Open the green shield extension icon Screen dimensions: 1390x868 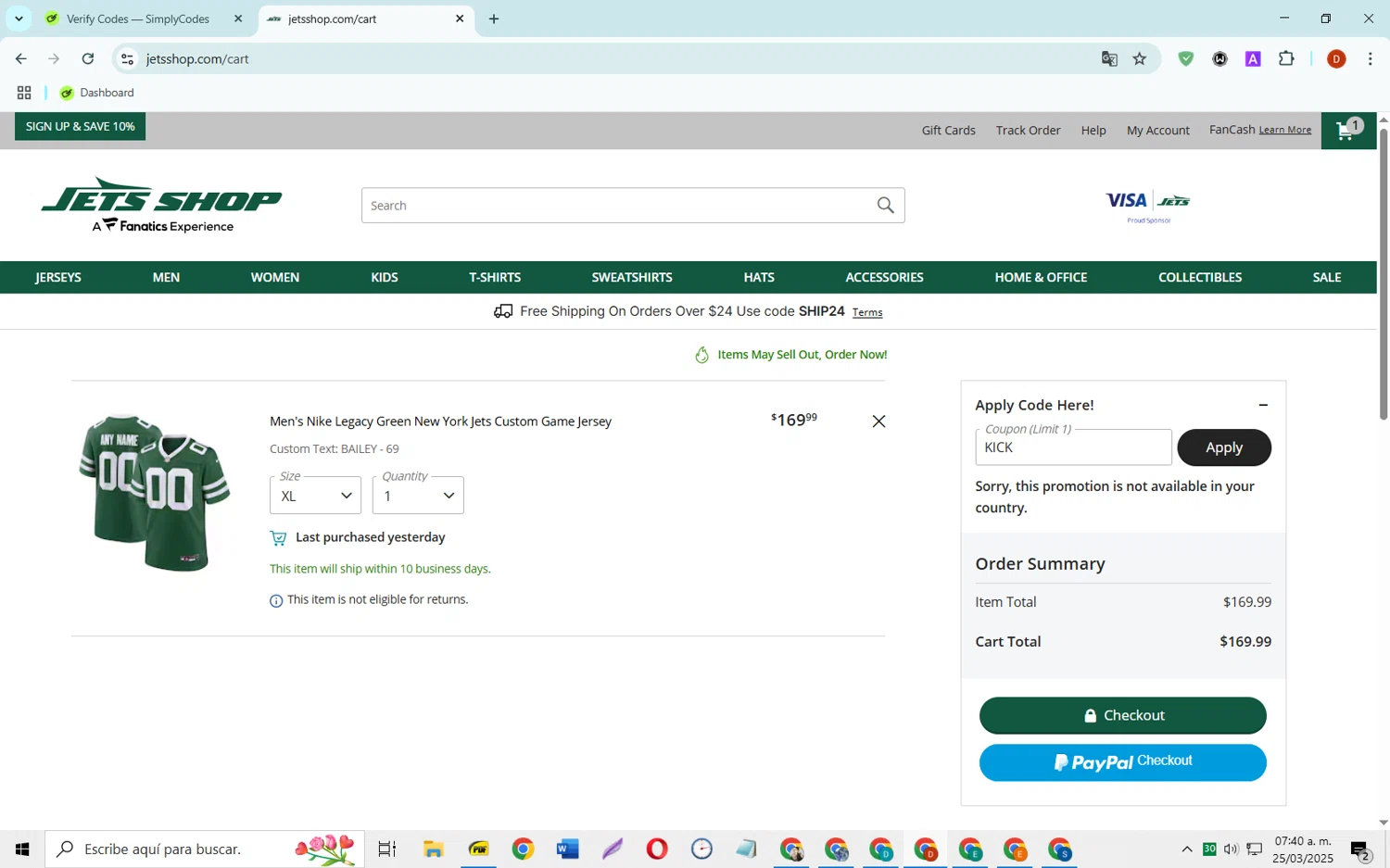tap(1185, 59)
